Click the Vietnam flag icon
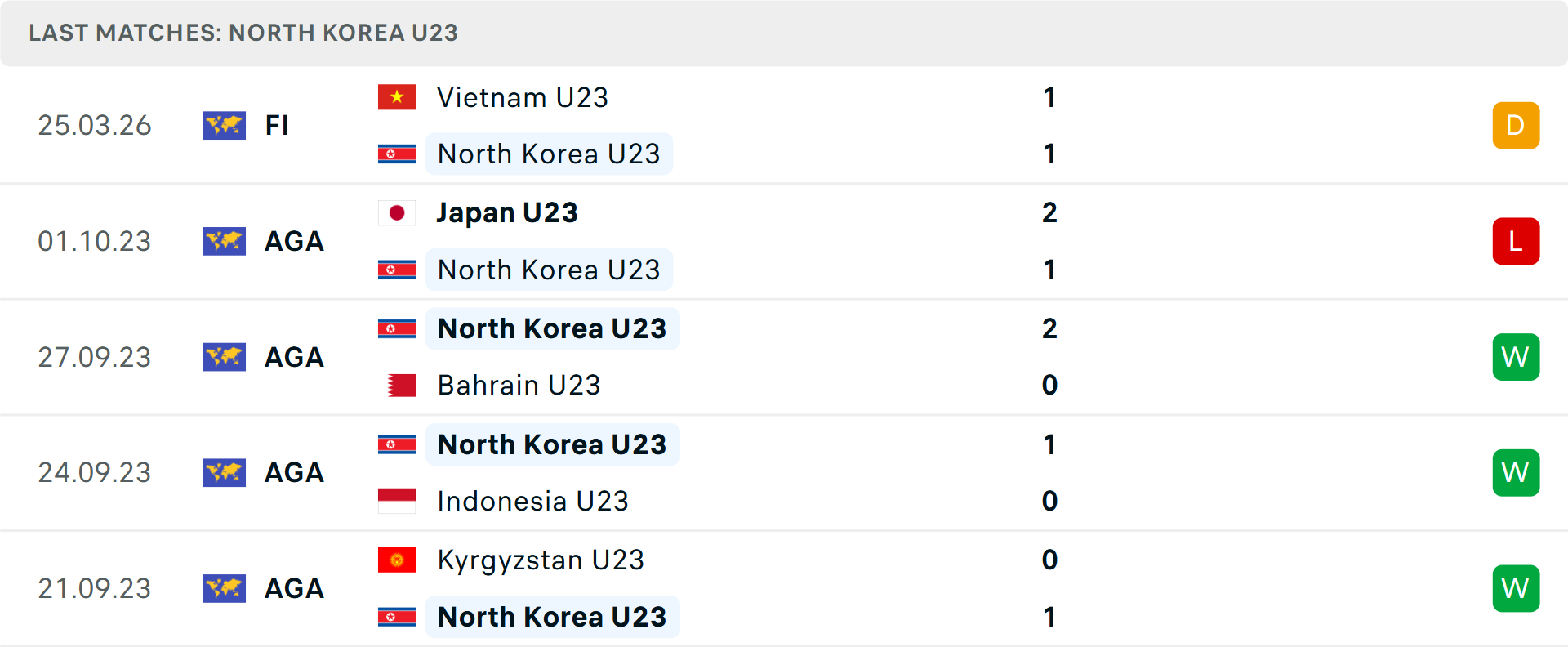1568x647 pixels. pos(397,96)
